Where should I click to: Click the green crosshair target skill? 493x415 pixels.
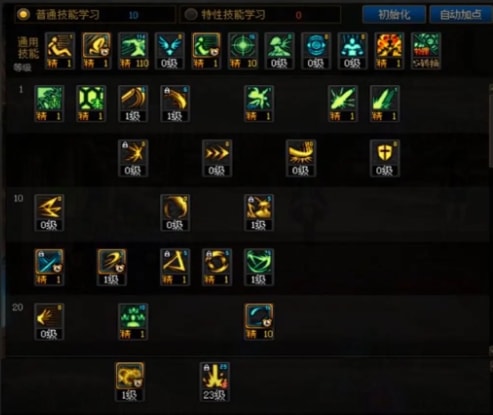(x=243, y=51)
